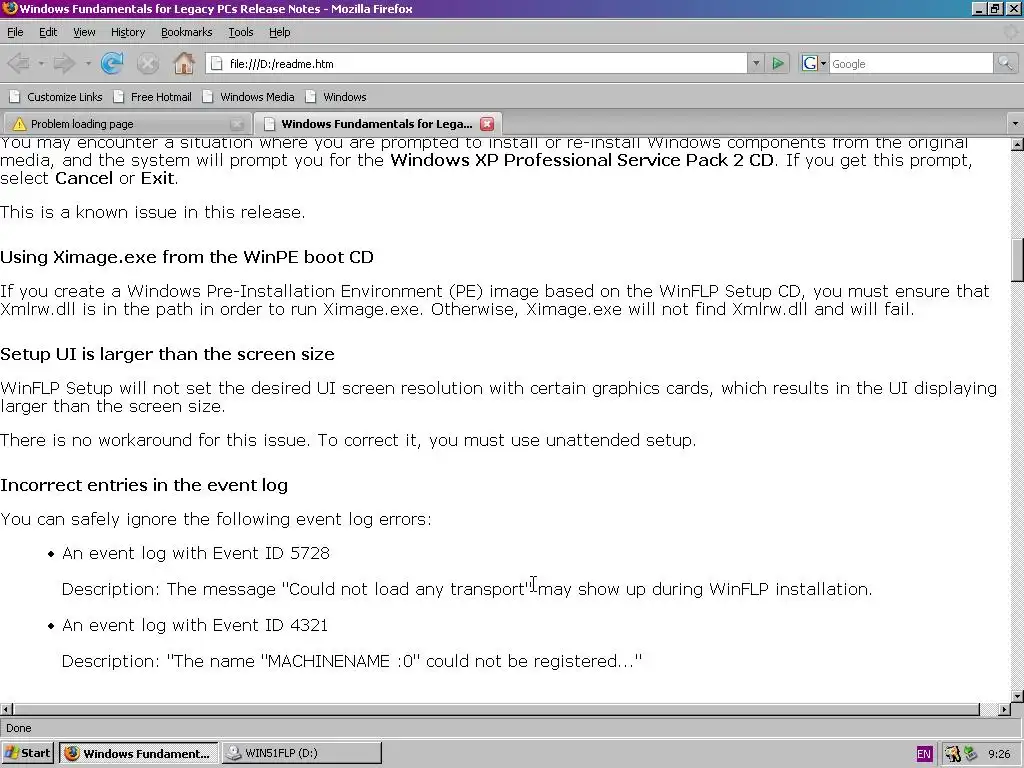This screenshot has height=768, width=1024.
Task: Click heading Using Ximage.exe from the WinPE boot CD
Action: 187,257
